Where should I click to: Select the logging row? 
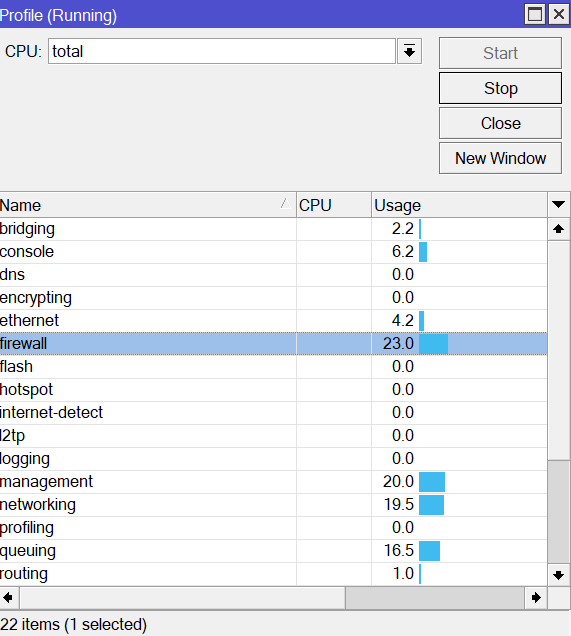click(273, 459)
